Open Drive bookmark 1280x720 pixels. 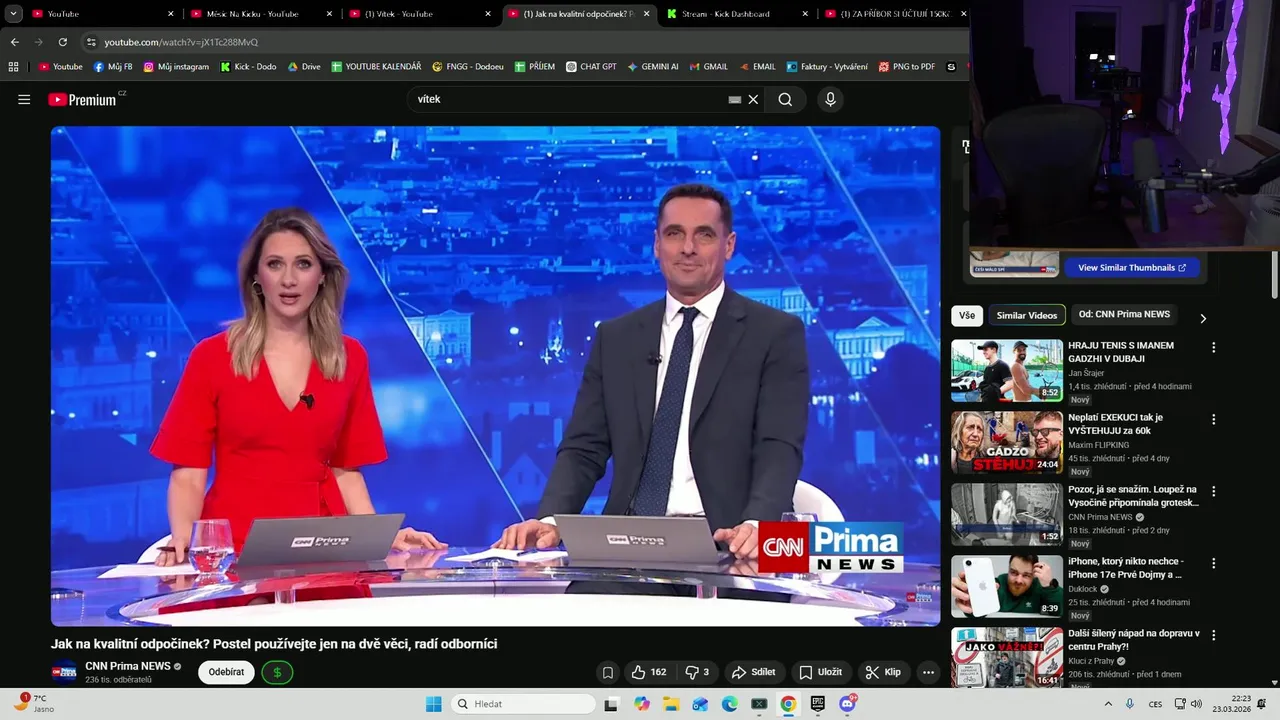coord(304,67)
